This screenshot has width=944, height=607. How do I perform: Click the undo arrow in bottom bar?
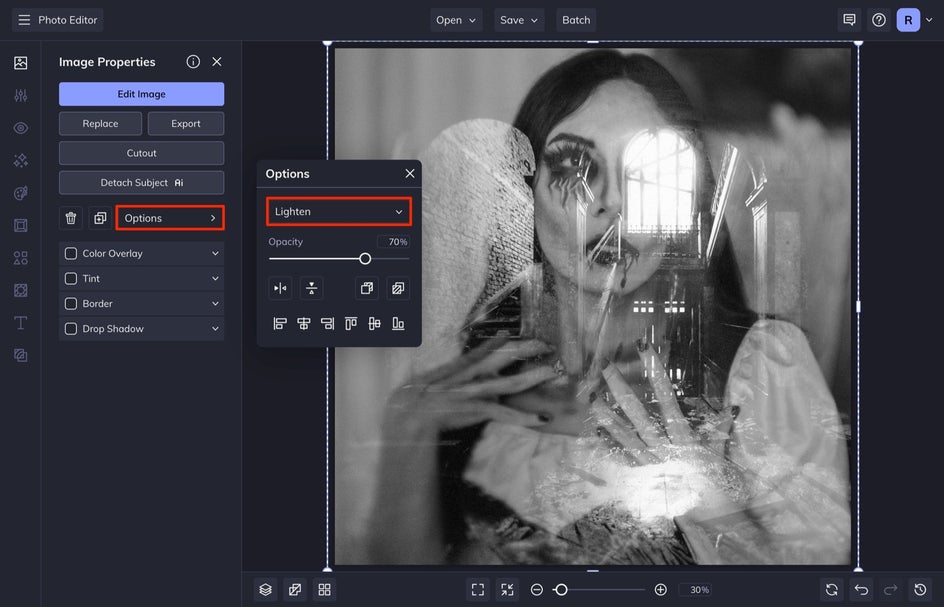click(x=861, y=590)
